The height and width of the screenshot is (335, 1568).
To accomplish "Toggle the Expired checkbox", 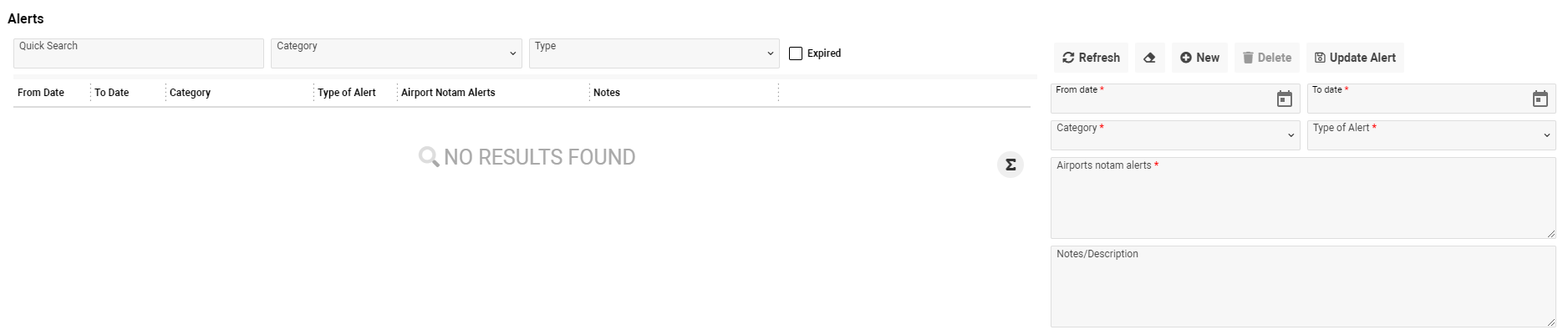I will [796, 53].
